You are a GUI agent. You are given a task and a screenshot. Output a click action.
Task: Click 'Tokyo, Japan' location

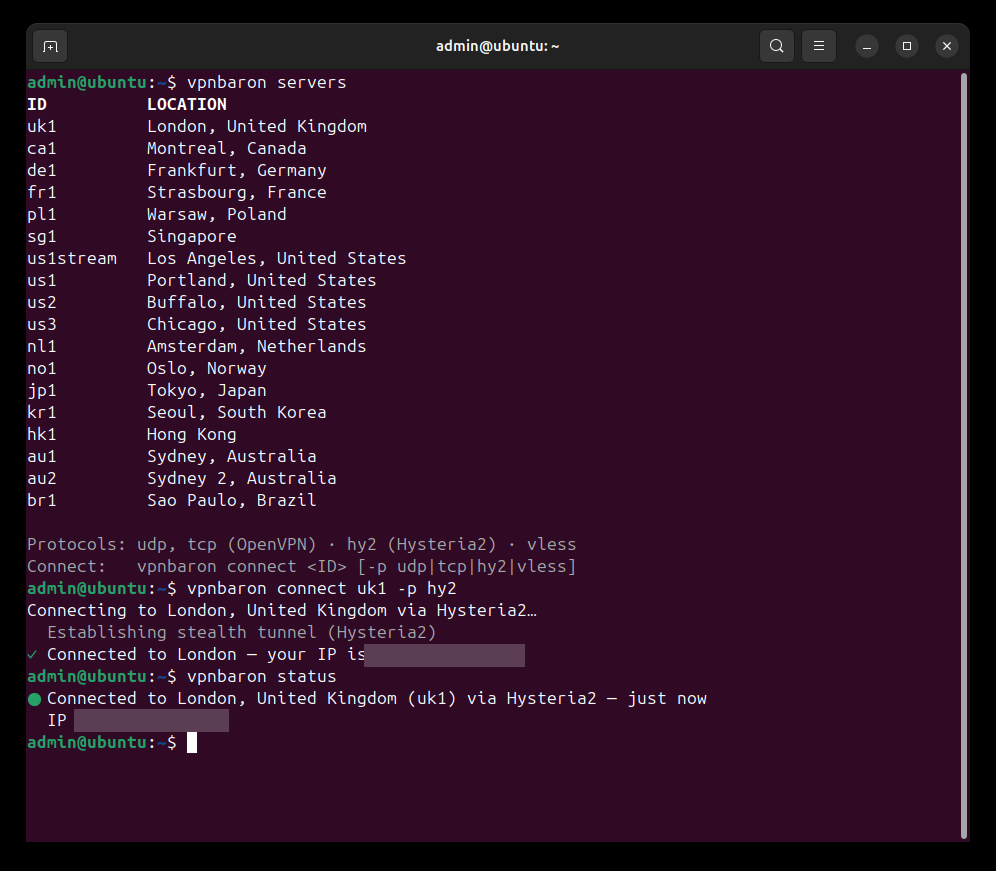(206, 391)
